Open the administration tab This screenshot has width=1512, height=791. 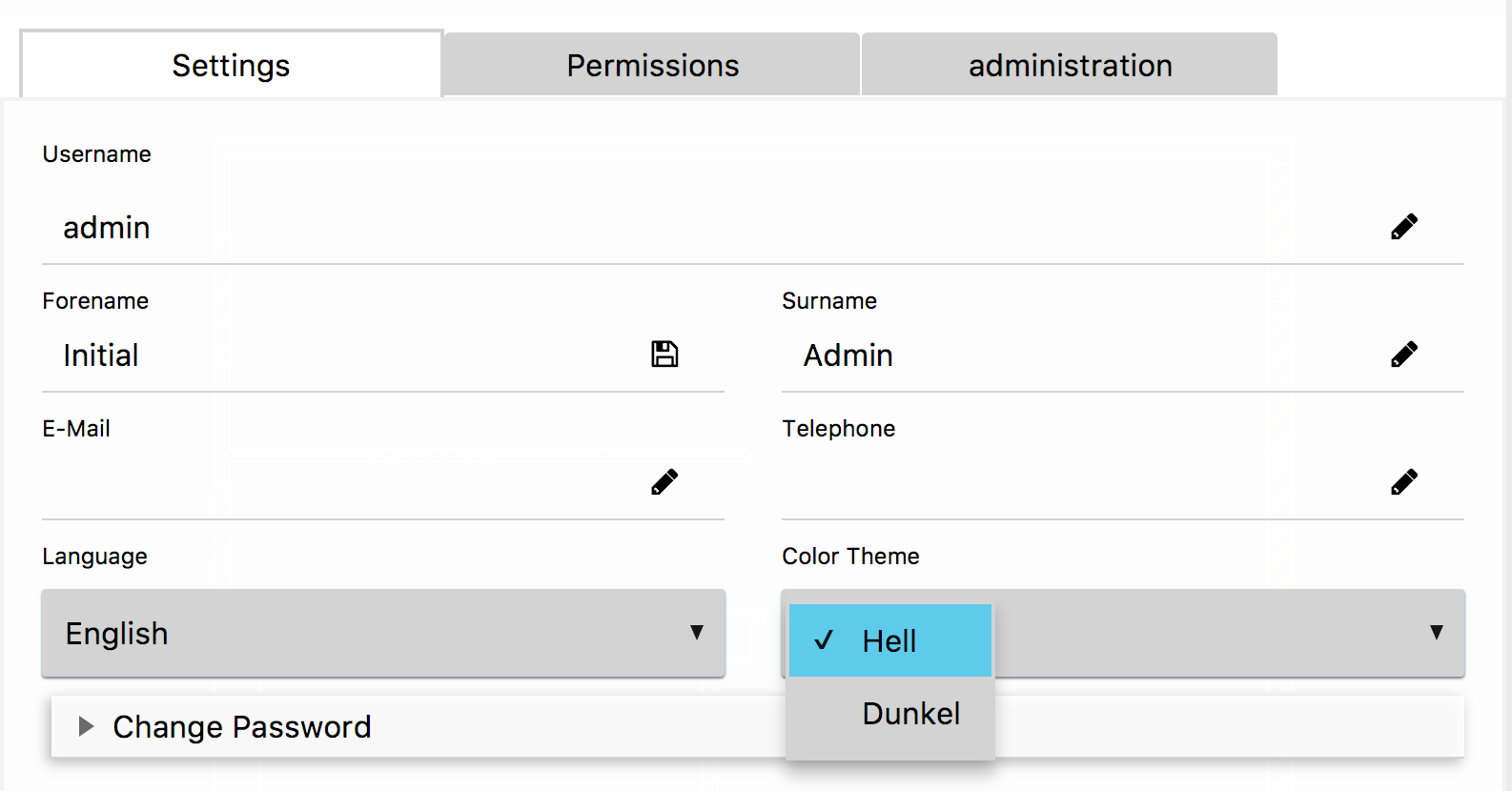(1070, 65)
